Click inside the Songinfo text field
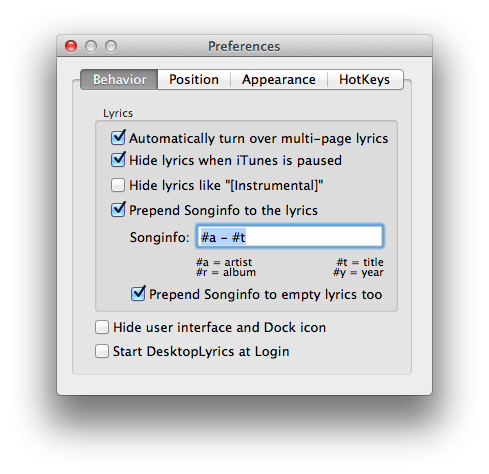Viewport: 489px width, 474px height. (x=289, y=237)
